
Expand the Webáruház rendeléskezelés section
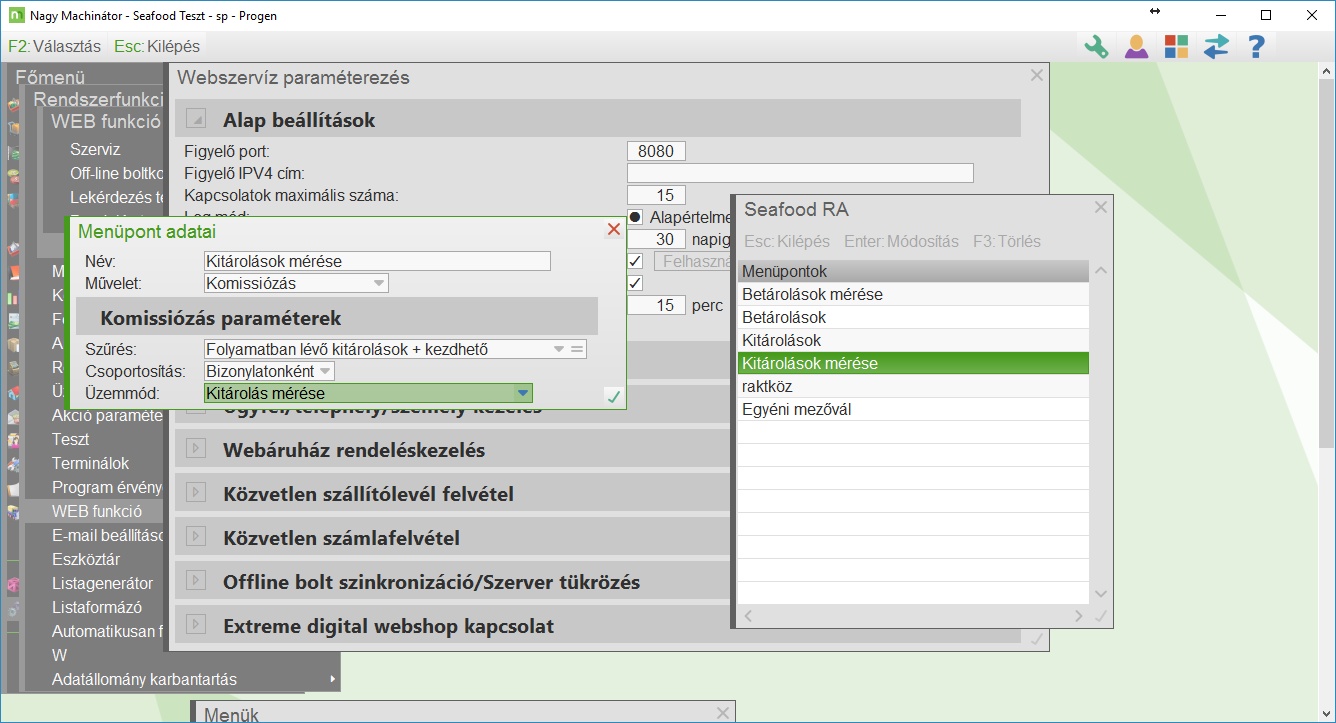(x=196, y=450)
